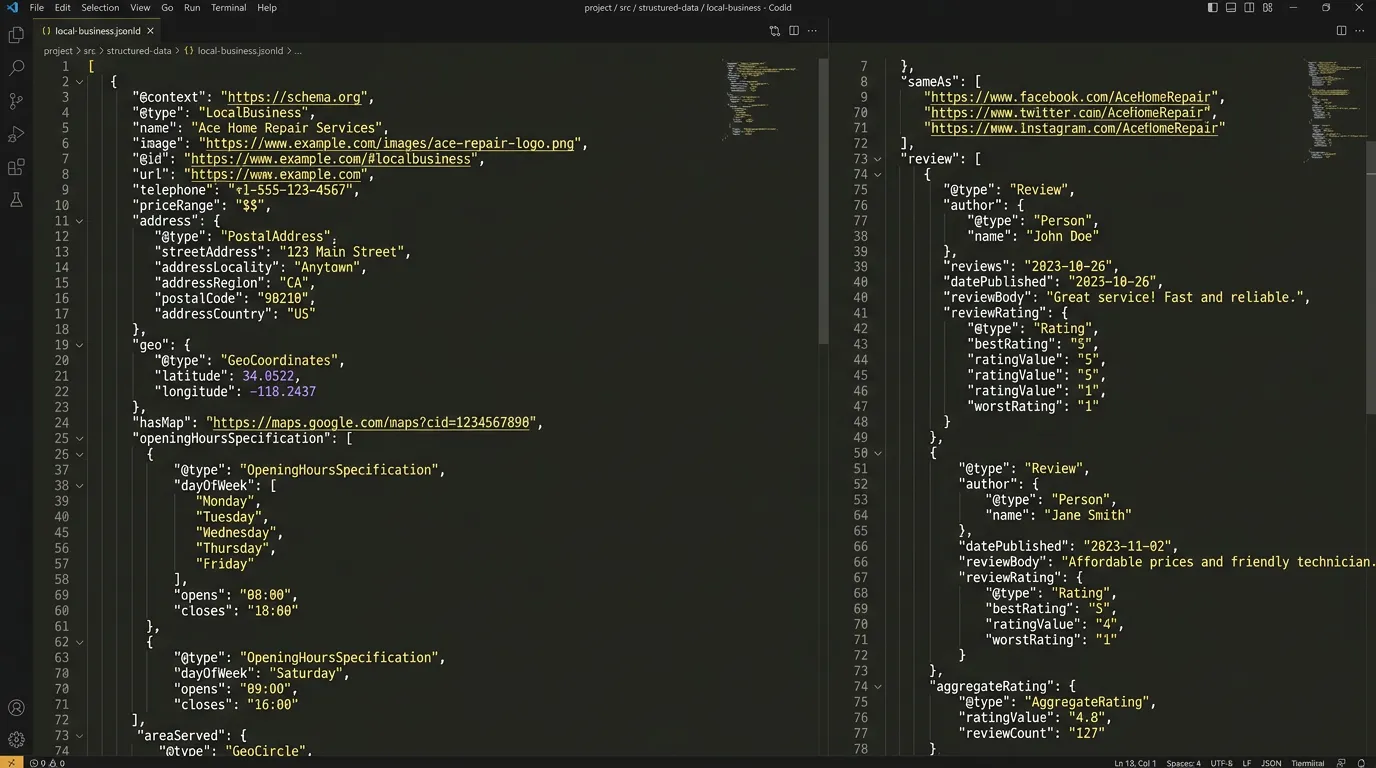
Task: Change the LF end-of-line sequence
Action: pyautogui.click(x=1247, y=763)
